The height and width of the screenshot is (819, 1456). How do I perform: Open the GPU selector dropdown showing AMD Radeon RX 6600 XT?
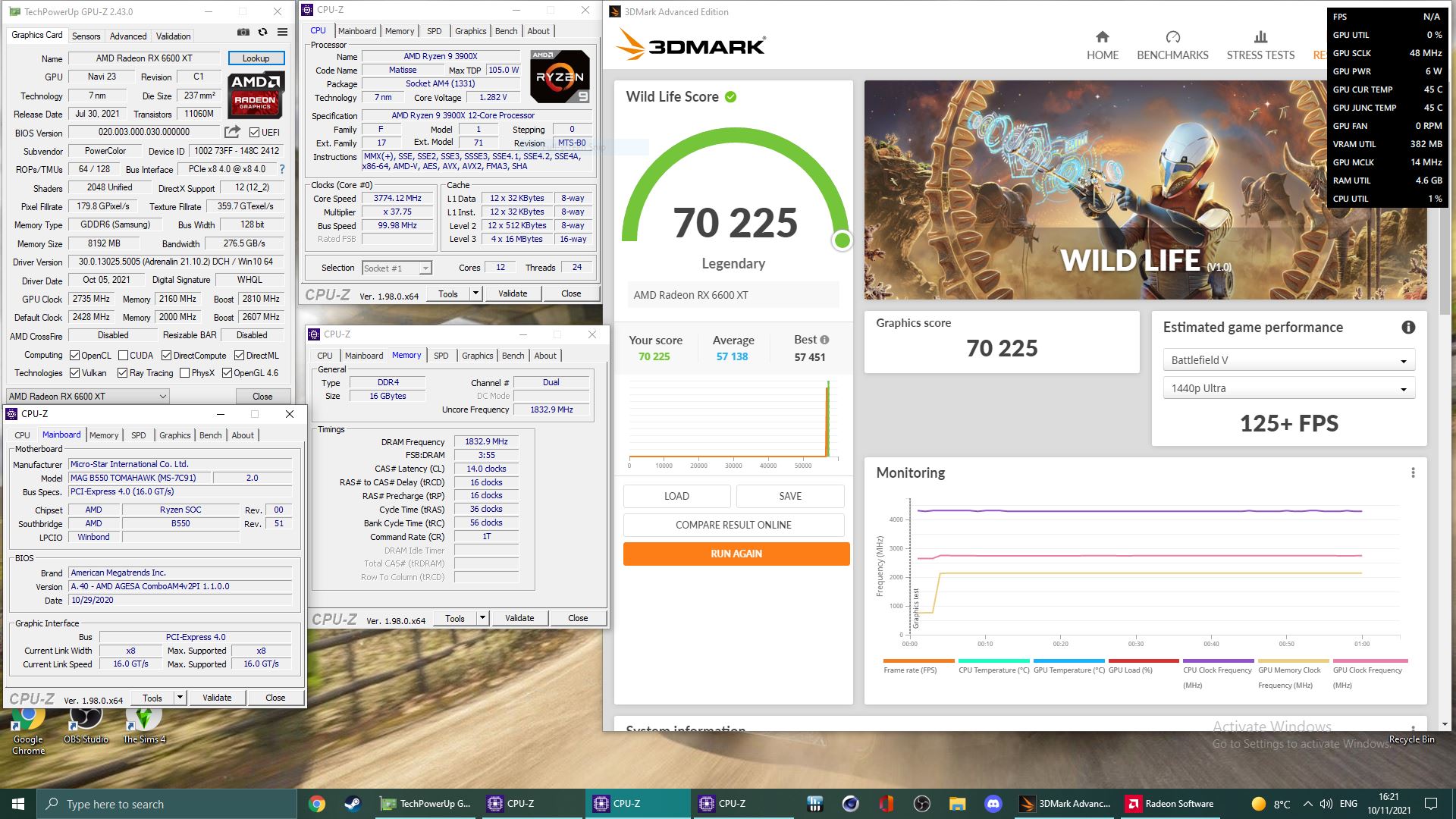point(87,396)
